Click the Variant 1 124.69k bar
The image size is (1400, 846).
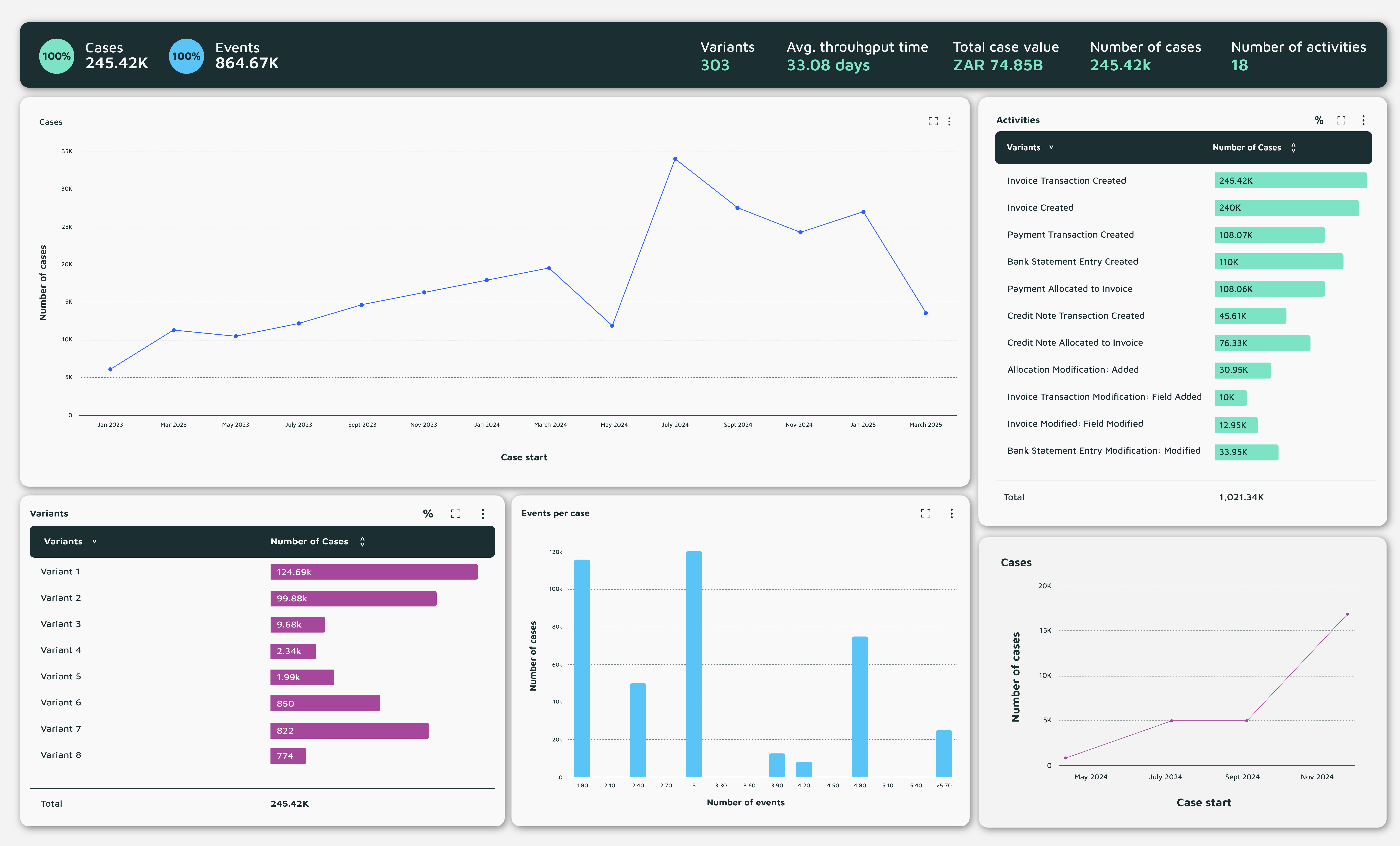(x=374, y=572)
